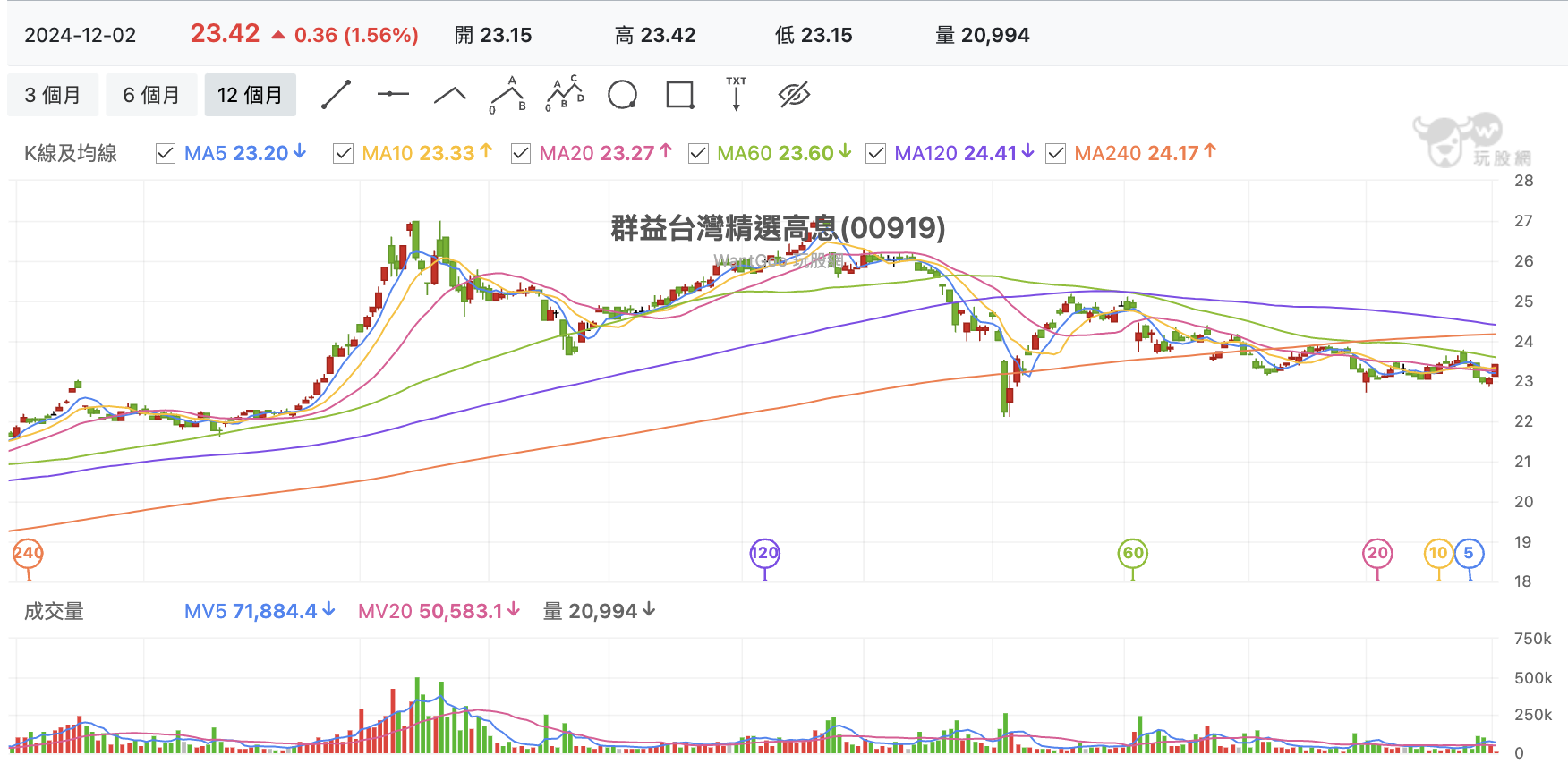Click the 量 20,994 label in volume panel

click(600, 611)
